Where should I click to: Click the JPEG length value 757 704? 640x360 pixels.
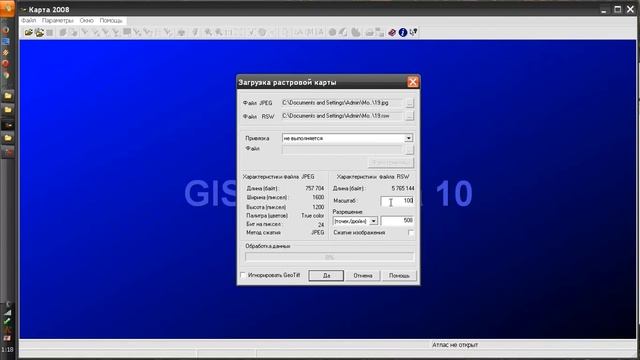coord(314,188)
